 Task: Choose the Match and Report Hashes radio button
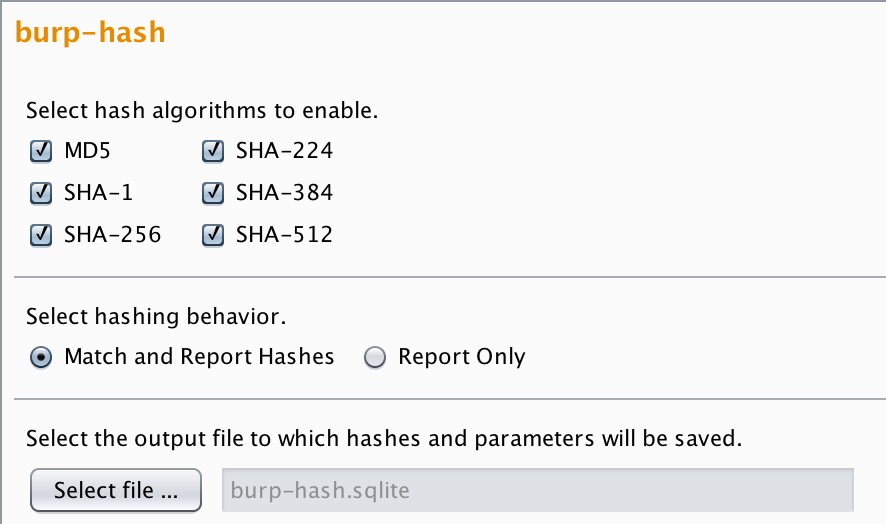[42, 357]
